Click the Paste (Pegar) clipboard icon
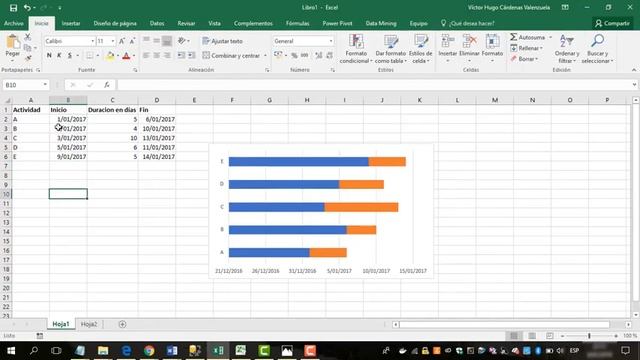640x360 pixels. coord(13,42)
